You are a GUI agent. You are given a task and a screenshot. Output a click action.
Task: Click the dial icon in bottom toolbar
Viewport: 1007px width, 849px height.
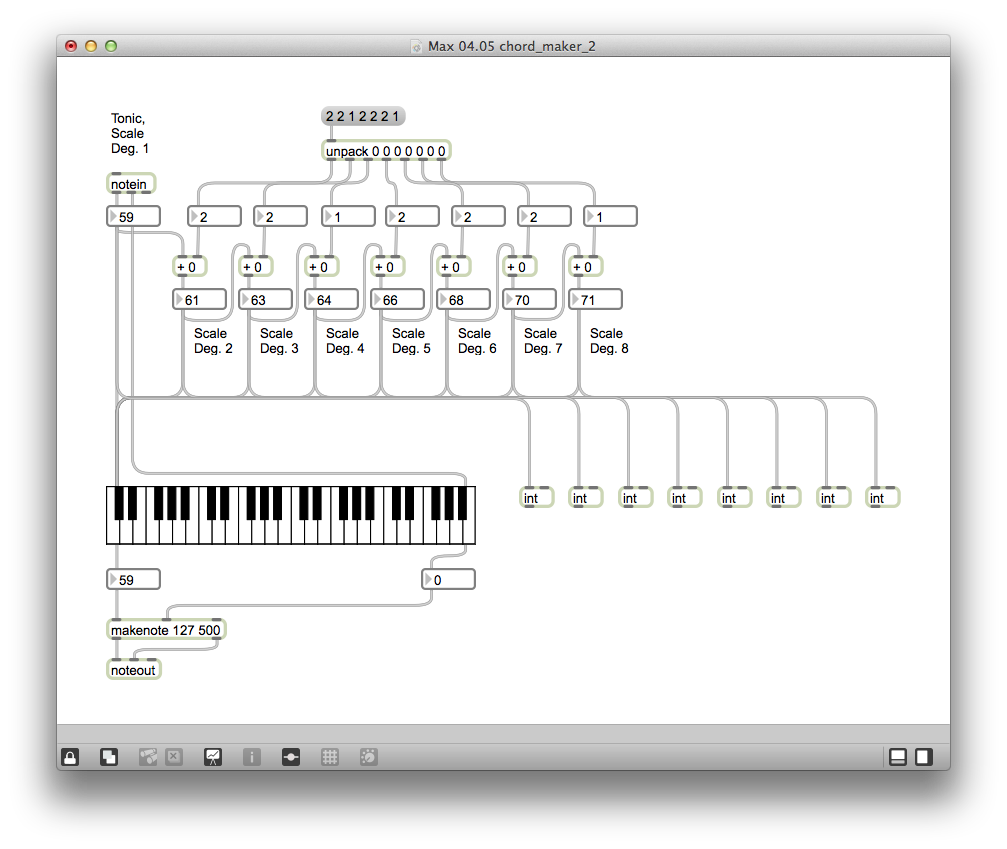coord(369,757)
